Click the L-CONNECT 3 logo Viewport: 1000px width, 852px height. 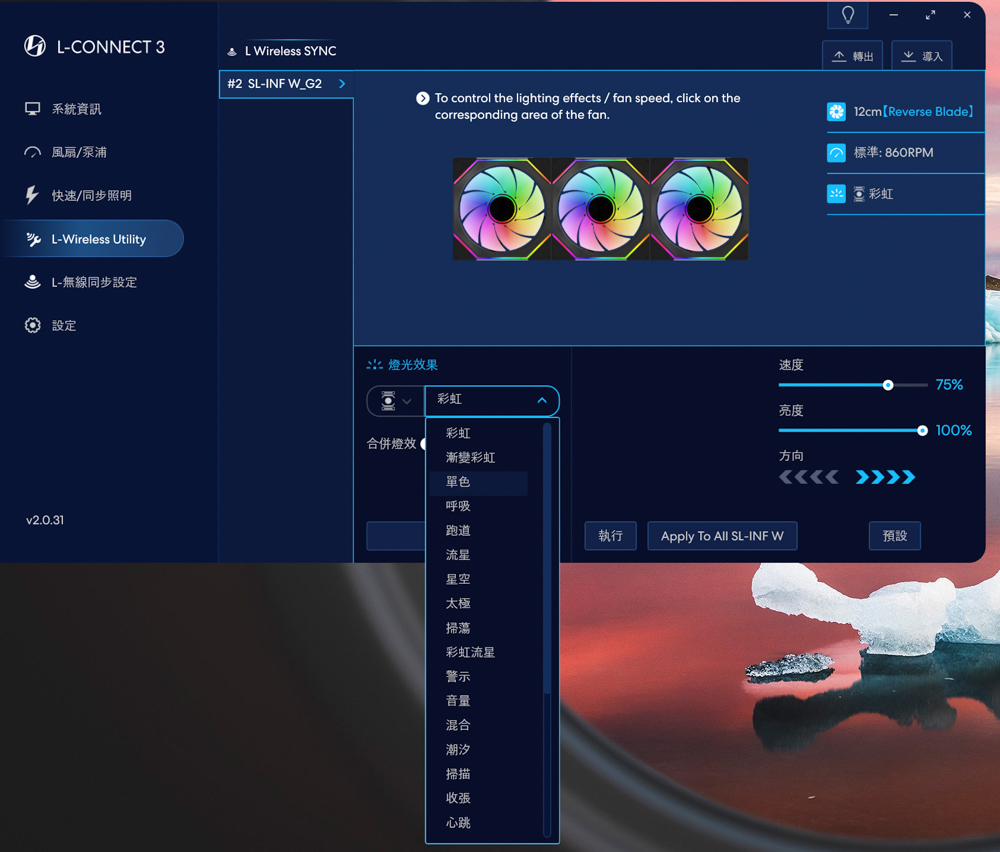tap(94, 47)
